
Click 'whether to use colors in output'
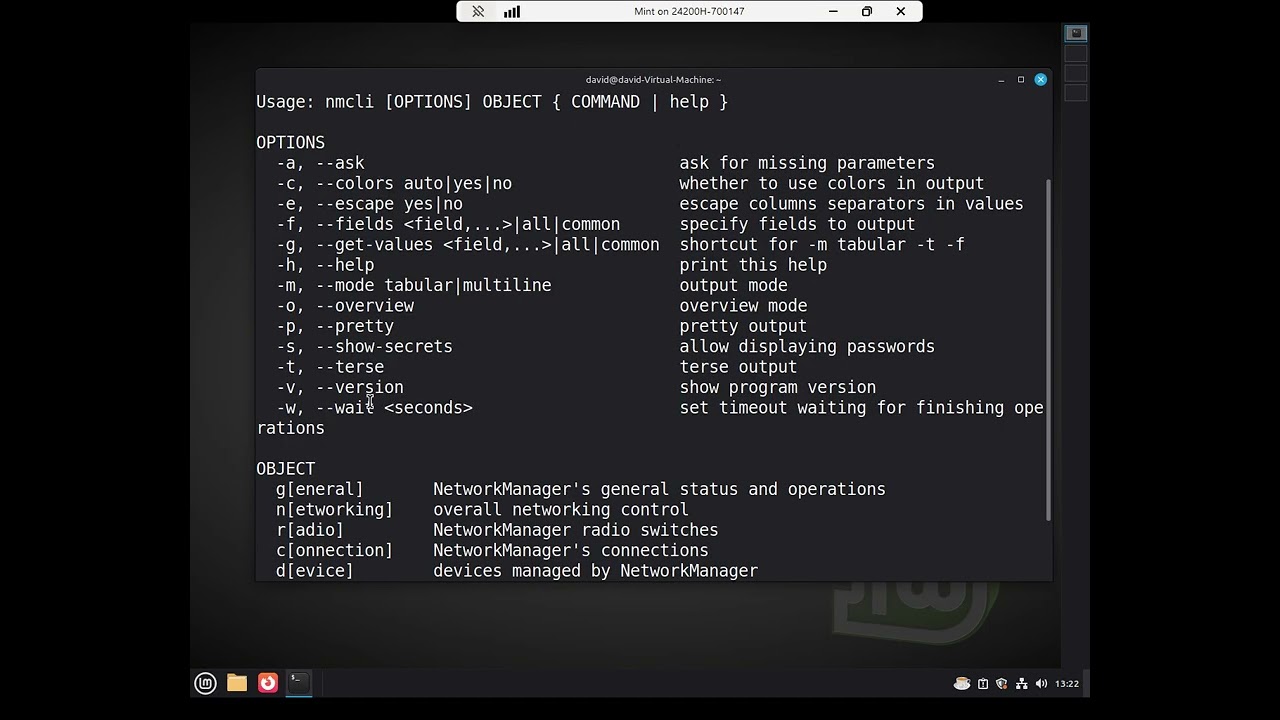point(832,184)
